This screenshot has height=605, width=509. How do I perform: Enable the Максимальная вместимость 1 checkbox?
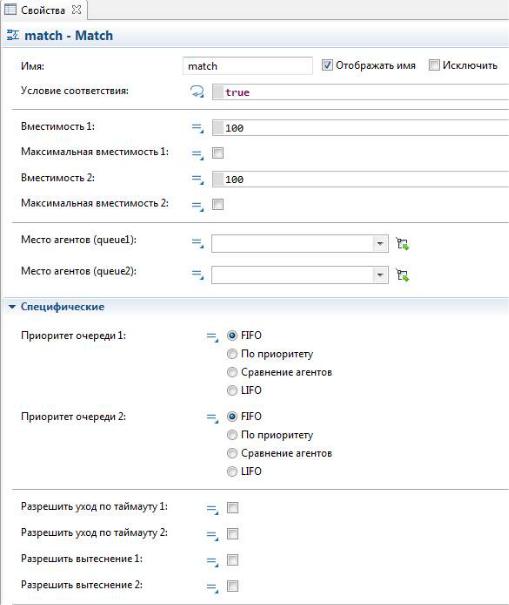coord(218,153)
